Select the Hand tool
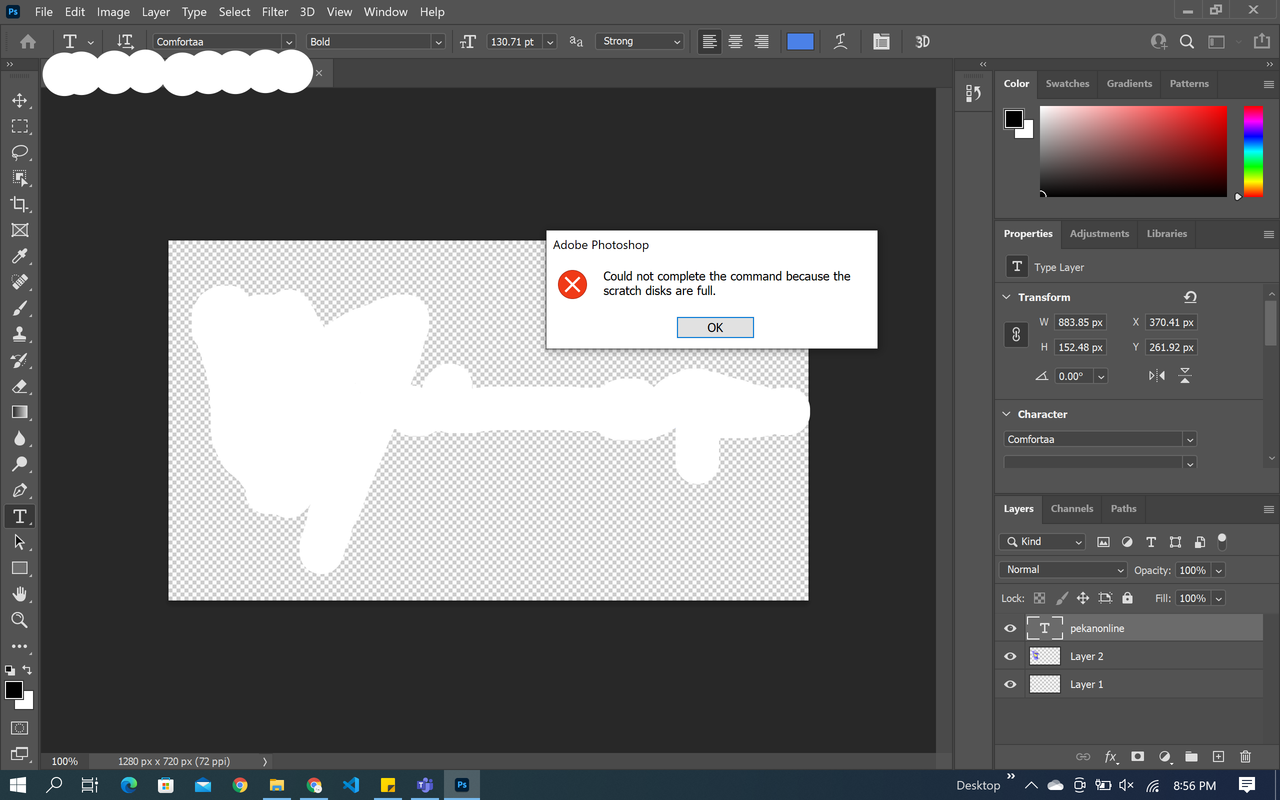This screenshot has height=800, width=1280. (x=19, y=594)
